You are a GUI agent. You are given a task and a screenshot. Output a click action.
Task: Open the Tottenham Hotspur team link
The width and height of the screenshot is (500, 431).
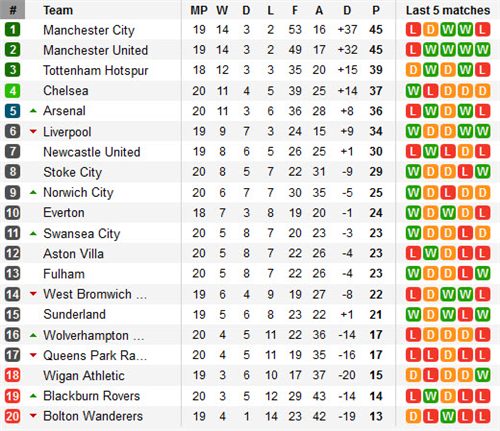point(96,70)
